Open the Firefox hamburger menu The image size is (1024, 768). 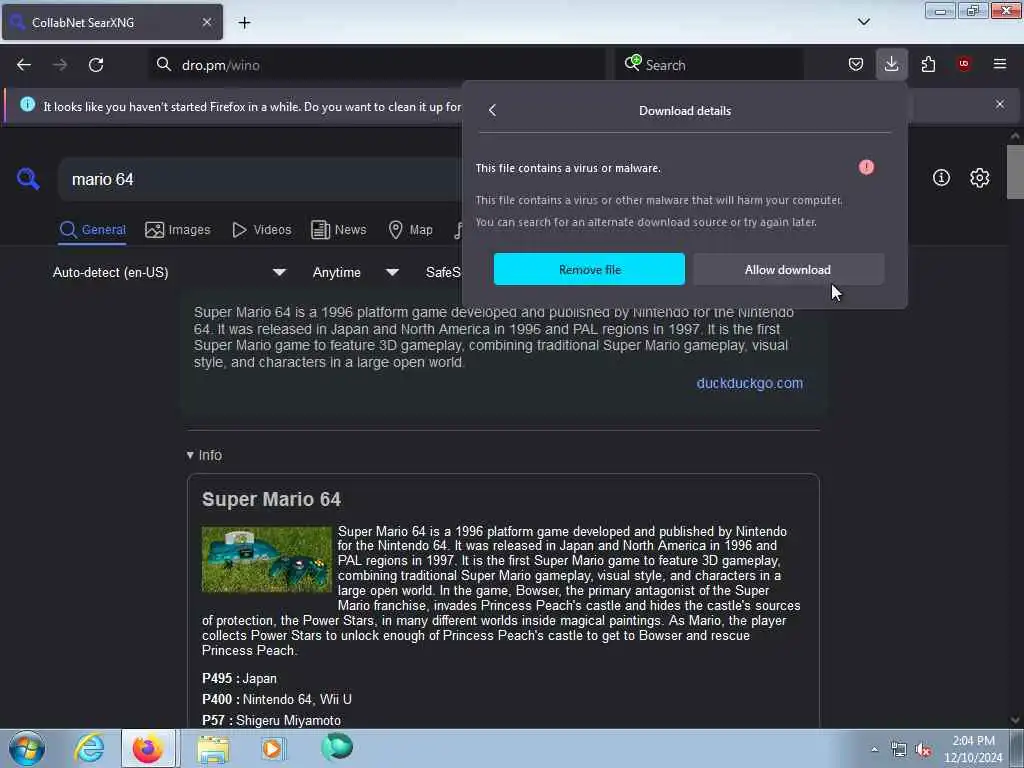[x=999, y=64]
